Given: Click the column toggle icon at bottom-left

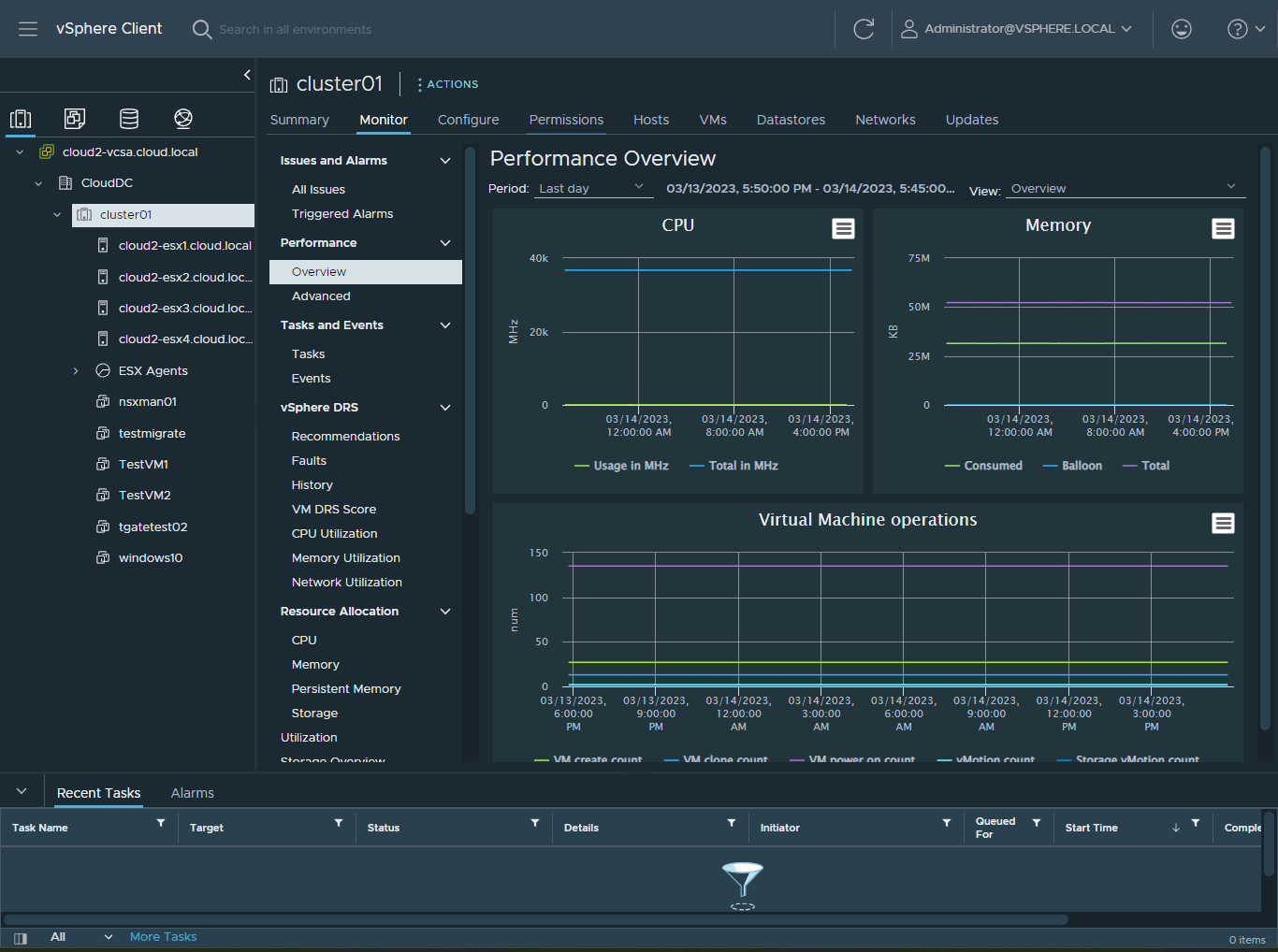Looking at the screenshot, I should click(21, 938).
